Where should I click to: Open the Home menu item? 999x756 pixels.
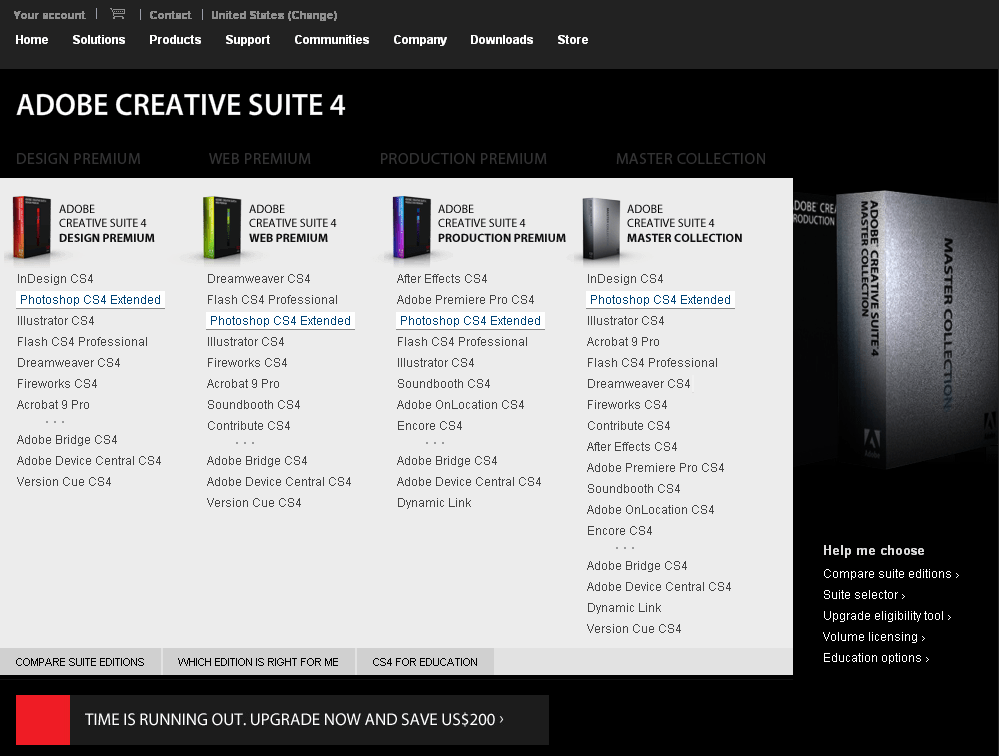pos(31,40)
